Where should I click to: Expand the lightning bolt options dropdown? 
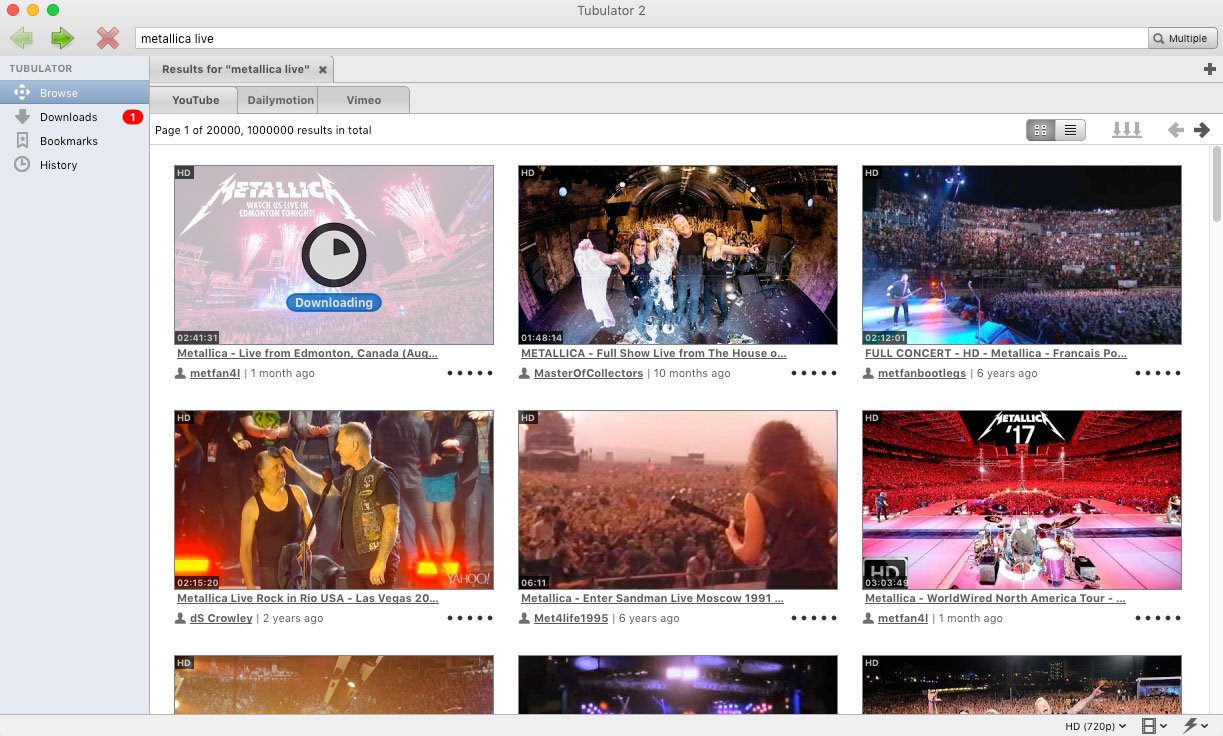[1196, 726]
